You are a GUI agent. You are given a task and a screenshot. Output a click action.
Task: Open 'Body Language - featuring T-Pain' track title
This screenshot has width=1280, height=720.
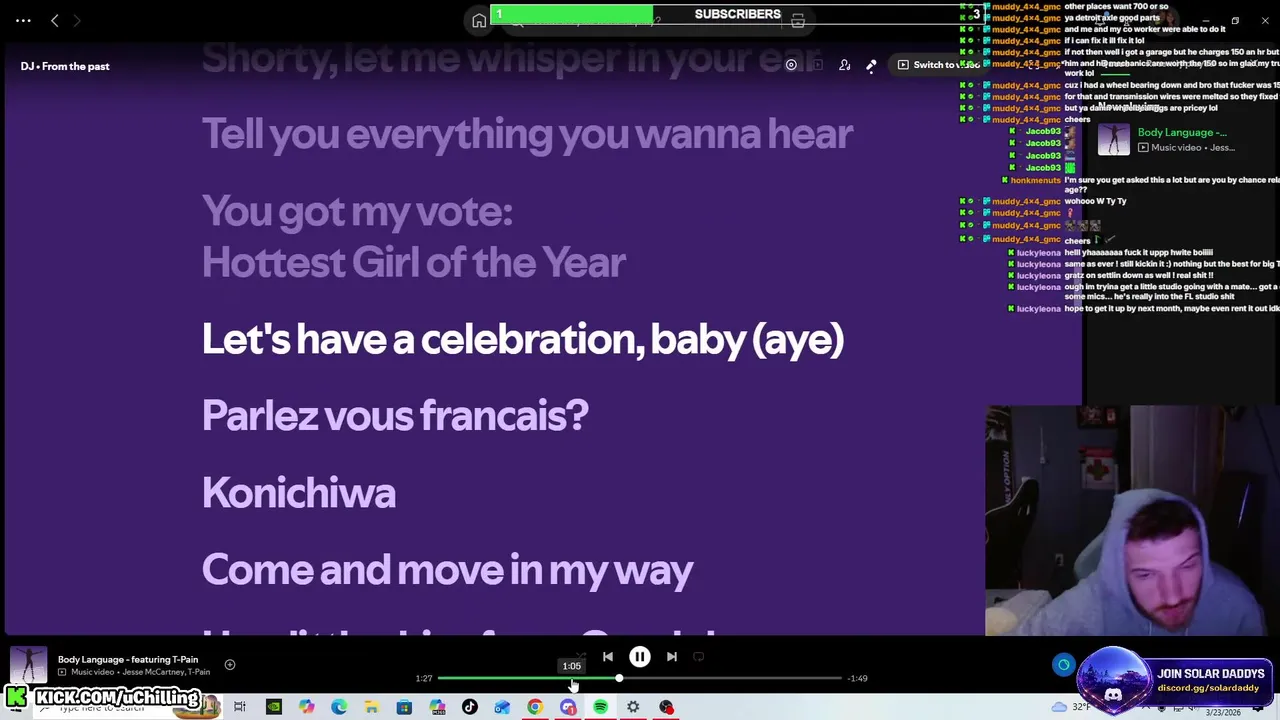128,659
